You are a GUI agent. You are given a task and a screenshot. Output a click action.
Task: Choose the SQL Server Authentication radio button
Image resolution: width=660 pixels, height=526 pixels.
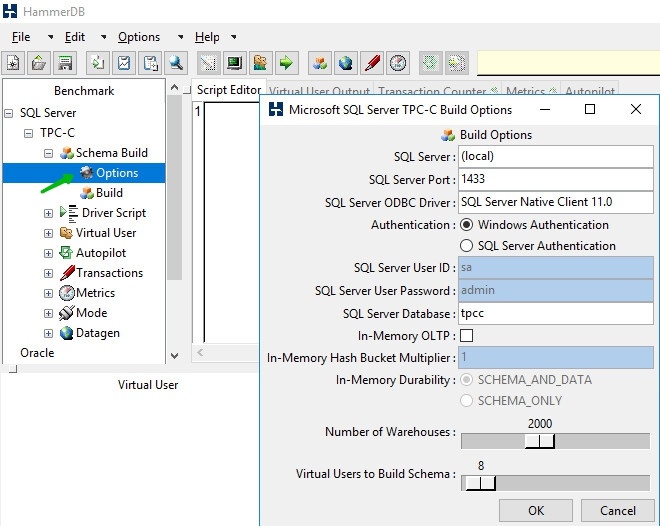[x=466, y=246]
